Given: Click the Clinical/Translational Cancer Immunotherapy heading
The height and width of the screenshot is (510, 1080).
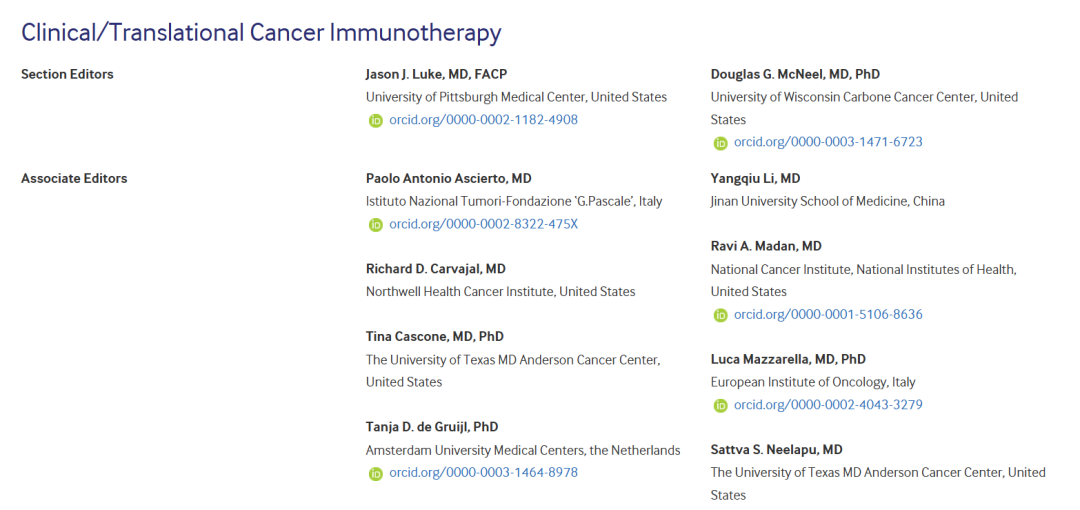Looking at the screenshot, I should coord(261,32).
